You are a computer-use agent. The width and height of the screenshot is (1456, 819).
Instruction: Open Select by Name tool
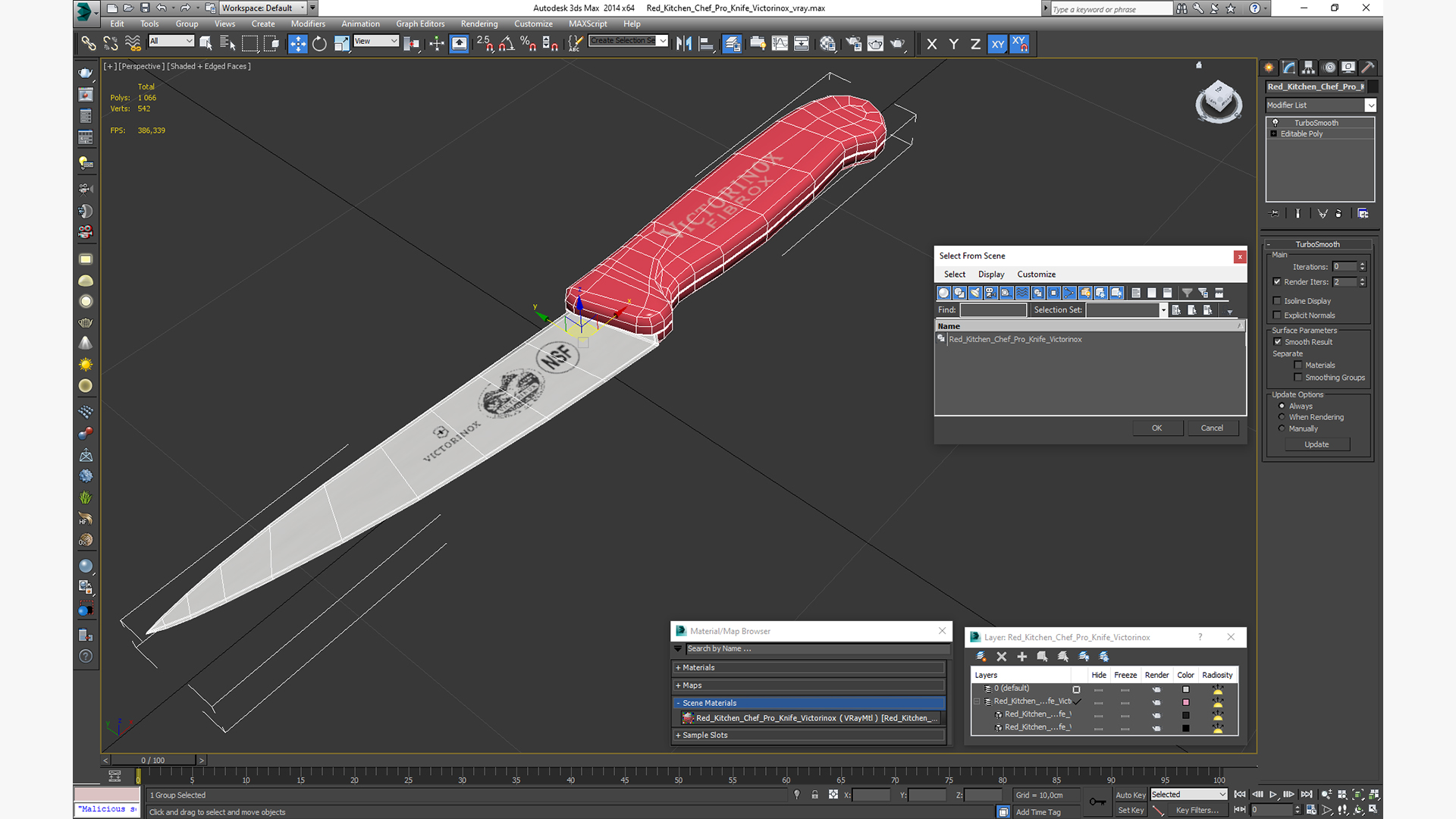[x=227, y=44]
